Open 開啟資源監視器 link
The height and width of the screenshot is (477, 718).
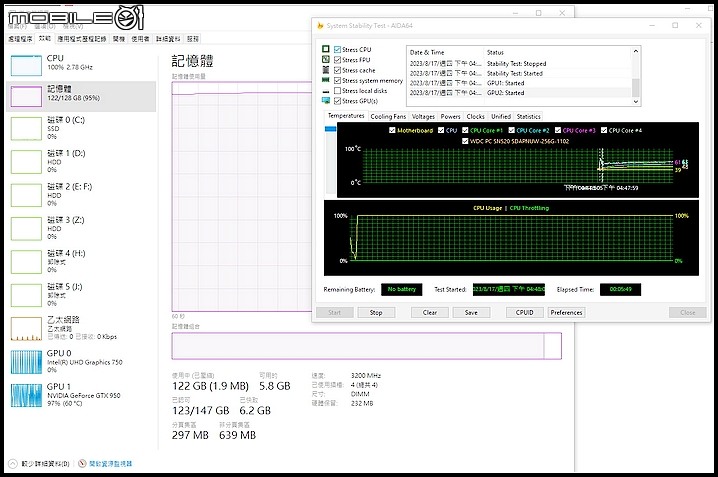(110, 464)
